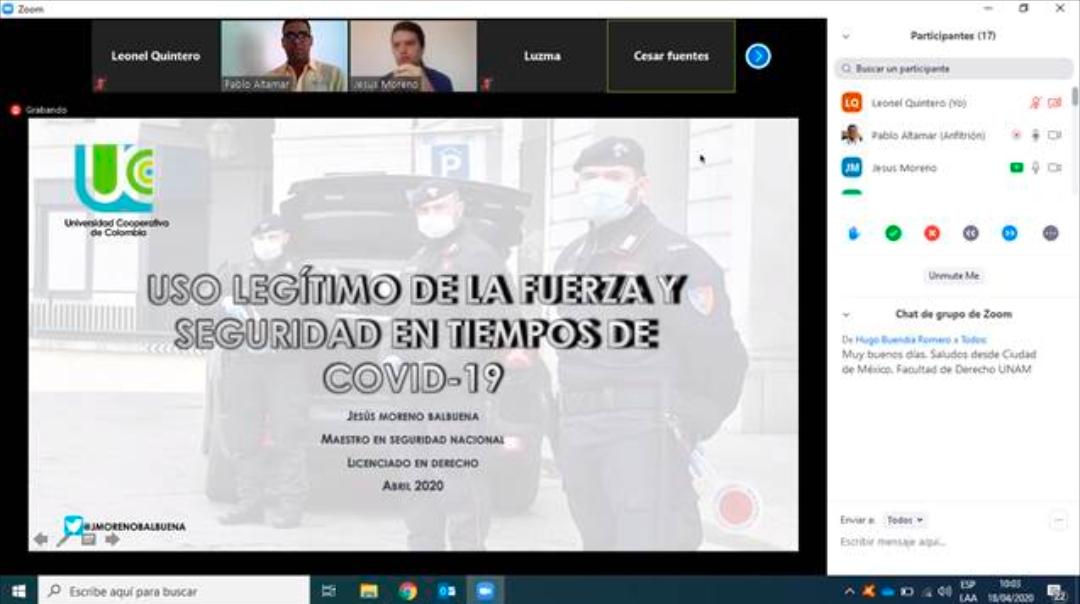This screenshot has height=604, width=1080.
Task: Open Outlook from taskbar
Action: point(446,591)
